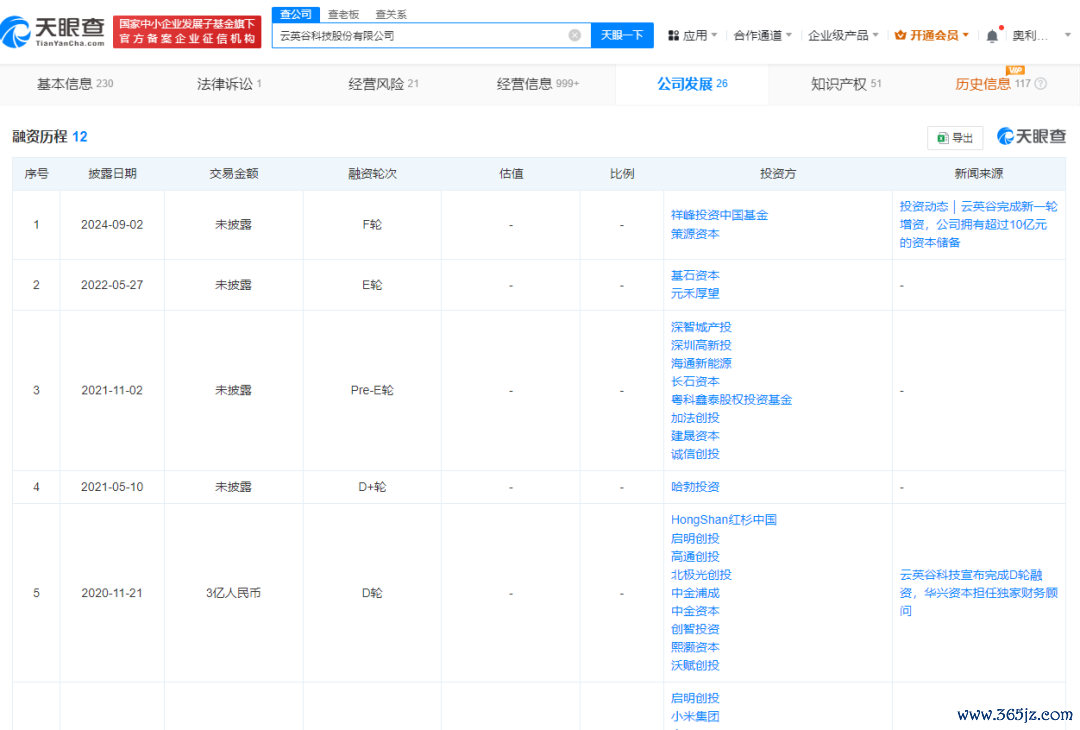Open investor link 粤科鑫泰股权投资基金
1080x730 pixels.
click(731, 400)
